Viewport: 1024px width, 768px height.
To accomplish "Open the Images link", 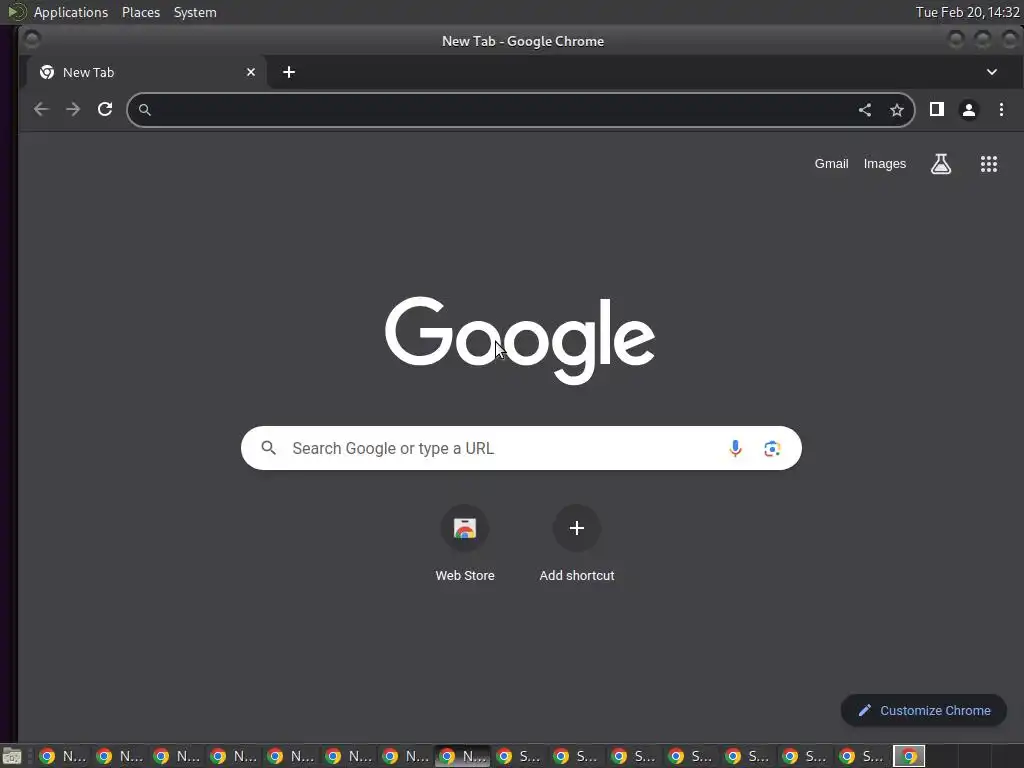I will point(885,164).
